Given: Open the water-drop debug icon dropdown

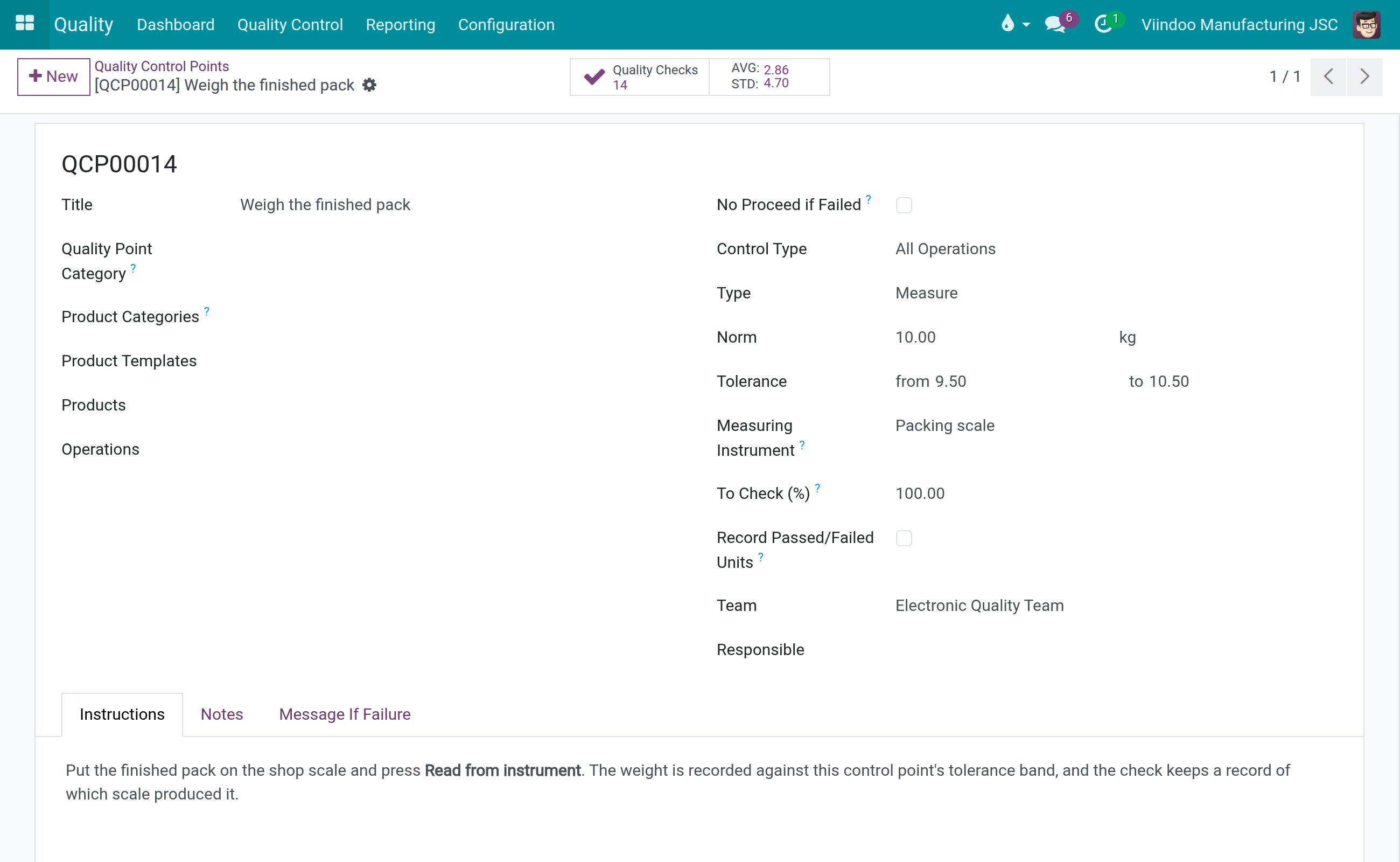Looking at the screenshot, I should pyautogui.click(x=1016, y=24).
